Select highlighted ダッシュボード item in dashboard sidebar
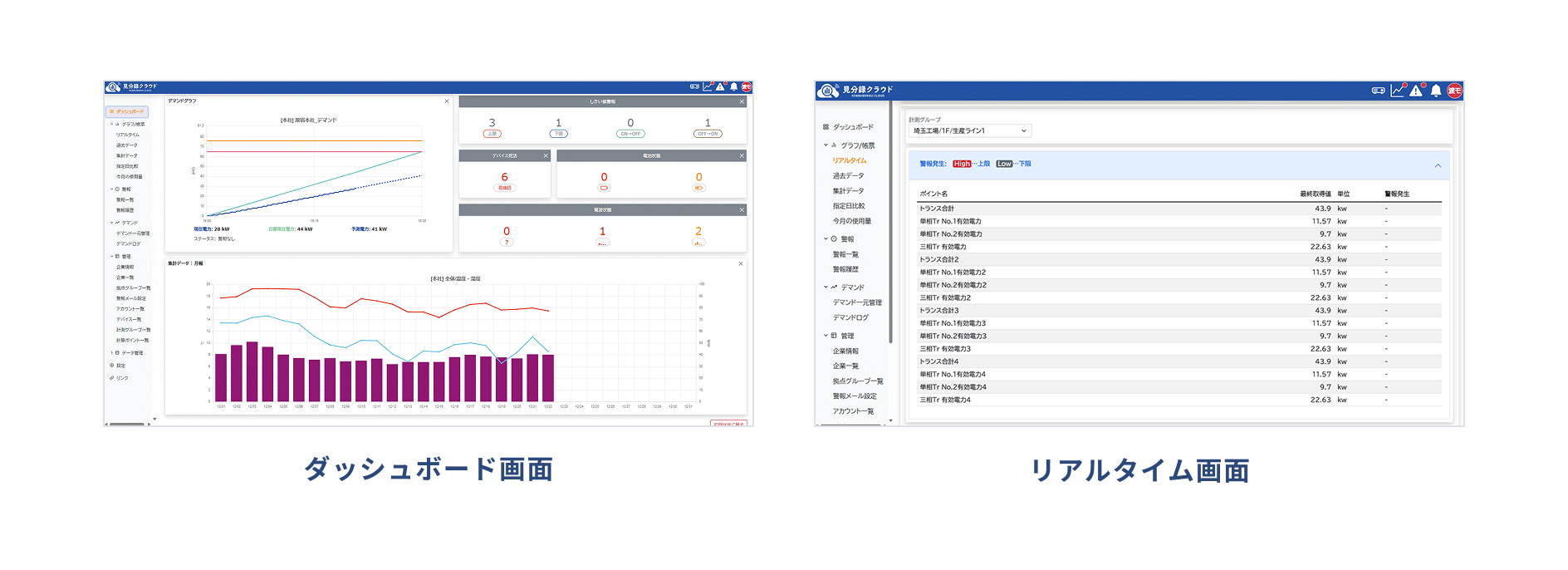The width and height of the screenshot is (1568, 570). point(127,111)
